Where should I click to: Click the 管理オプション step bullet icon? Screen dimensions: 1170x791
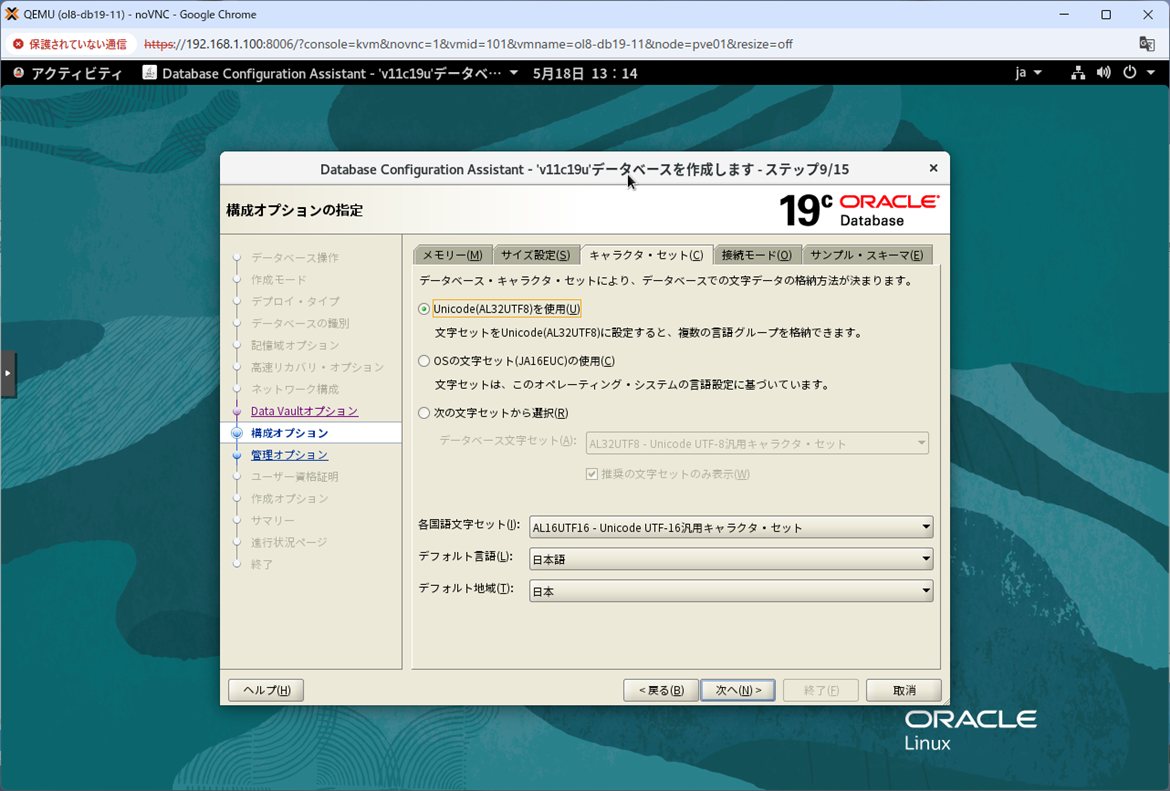[x=237, y=455]
